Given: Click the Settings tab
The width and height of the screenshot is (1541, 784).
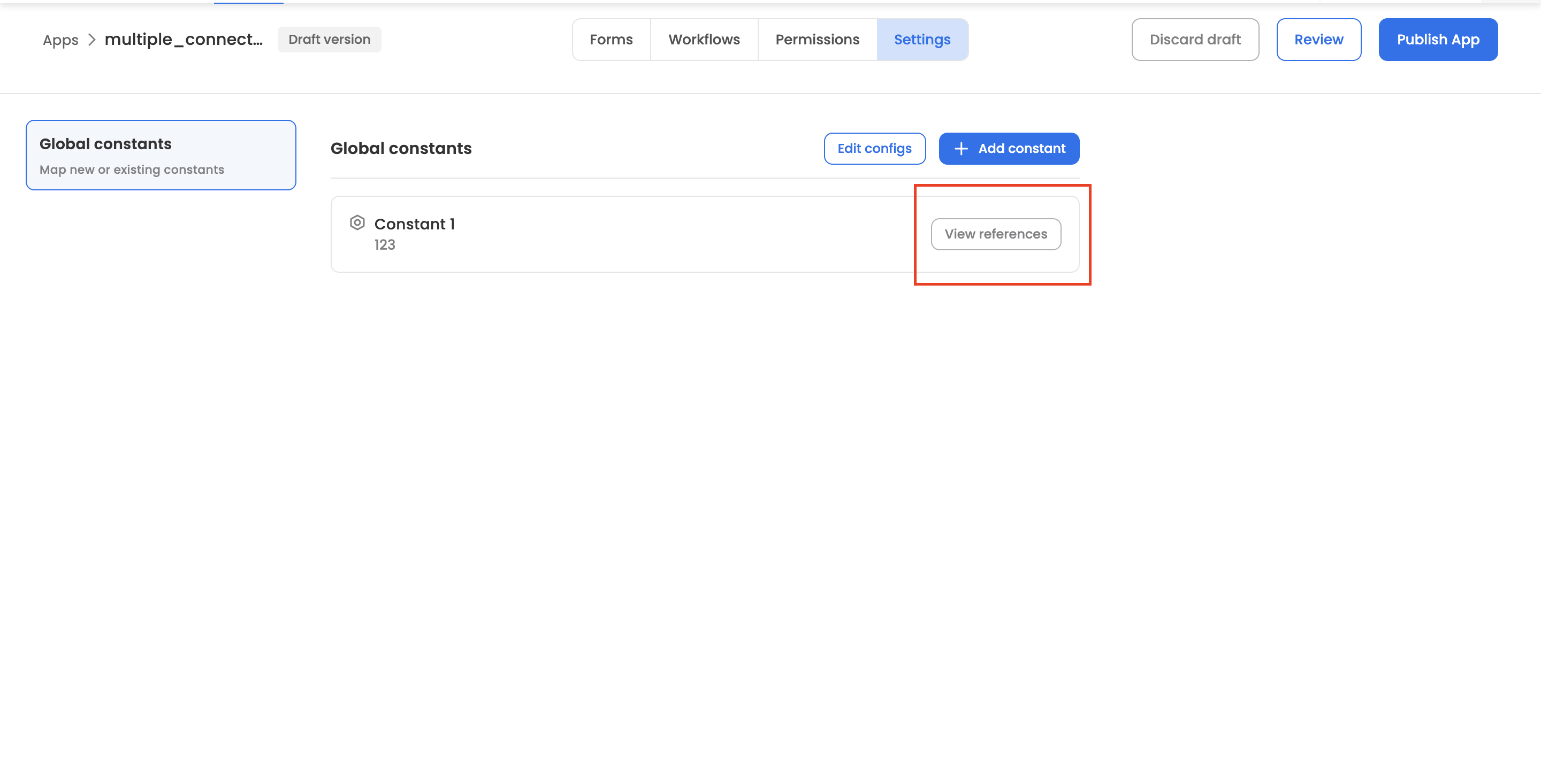Looking at the screenshot, I should [x=922, y=40].
